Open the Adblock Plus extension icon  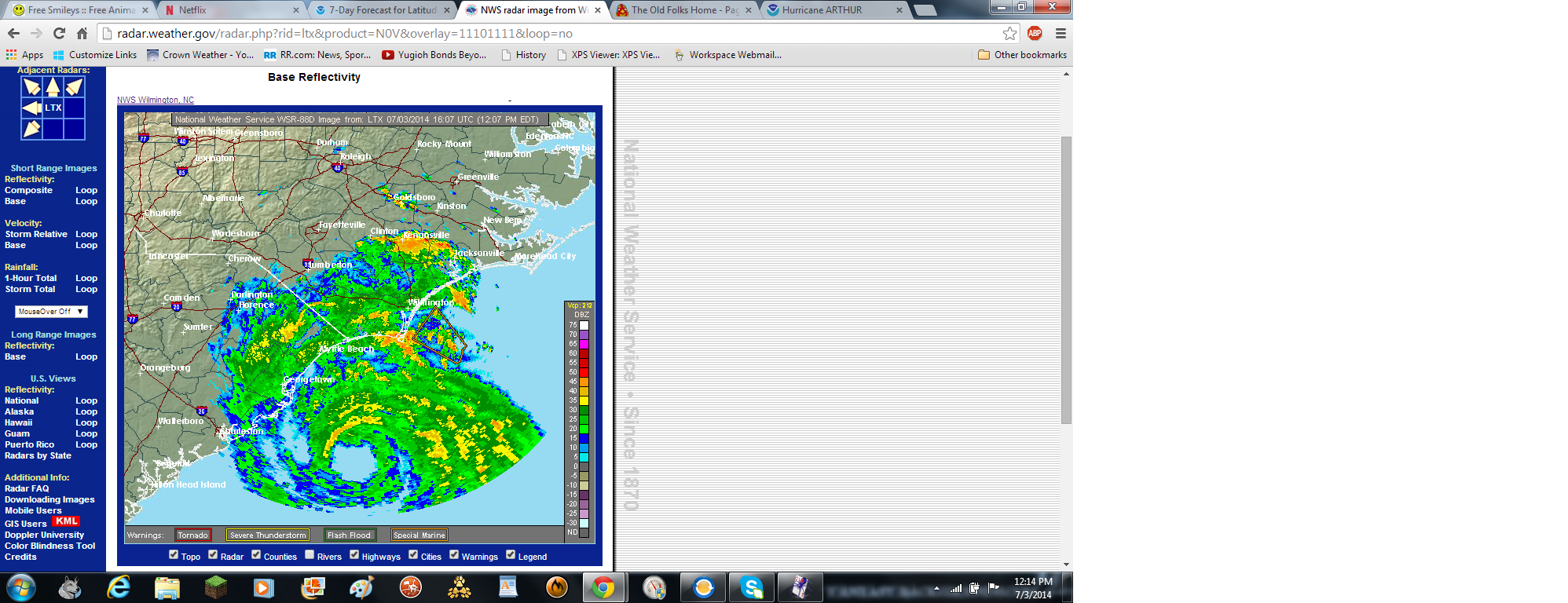pyautogui.click(x=1035, y=33)
